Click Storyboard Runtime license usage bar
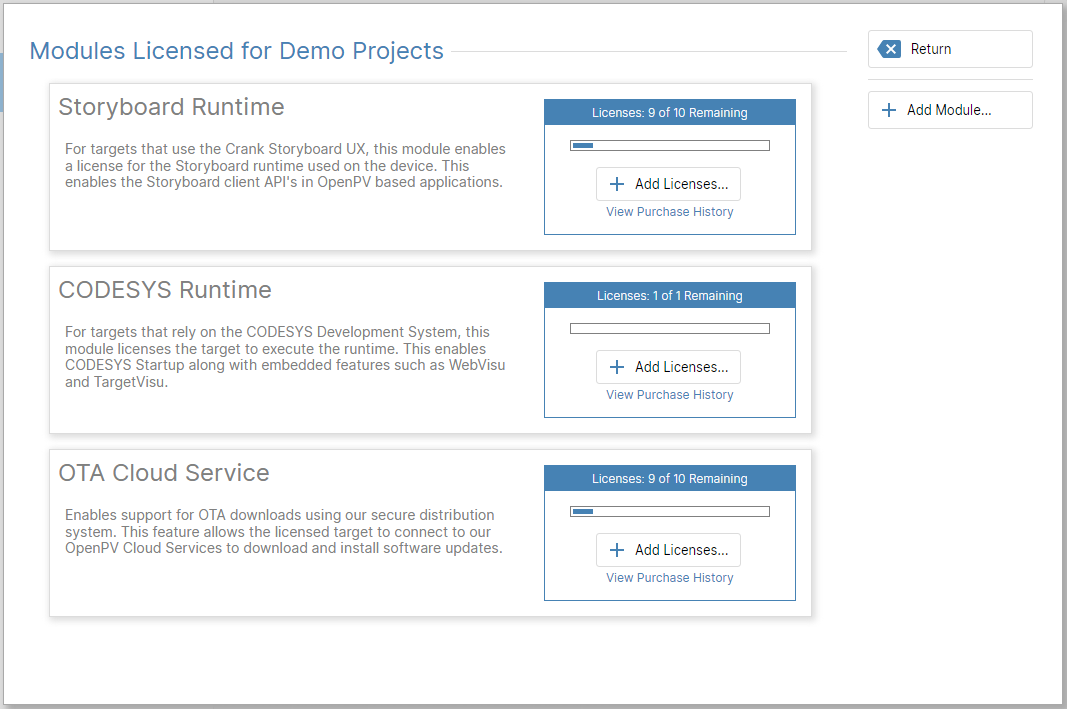The width and height of the screenshot is (1067, 709). coord(670,146)
